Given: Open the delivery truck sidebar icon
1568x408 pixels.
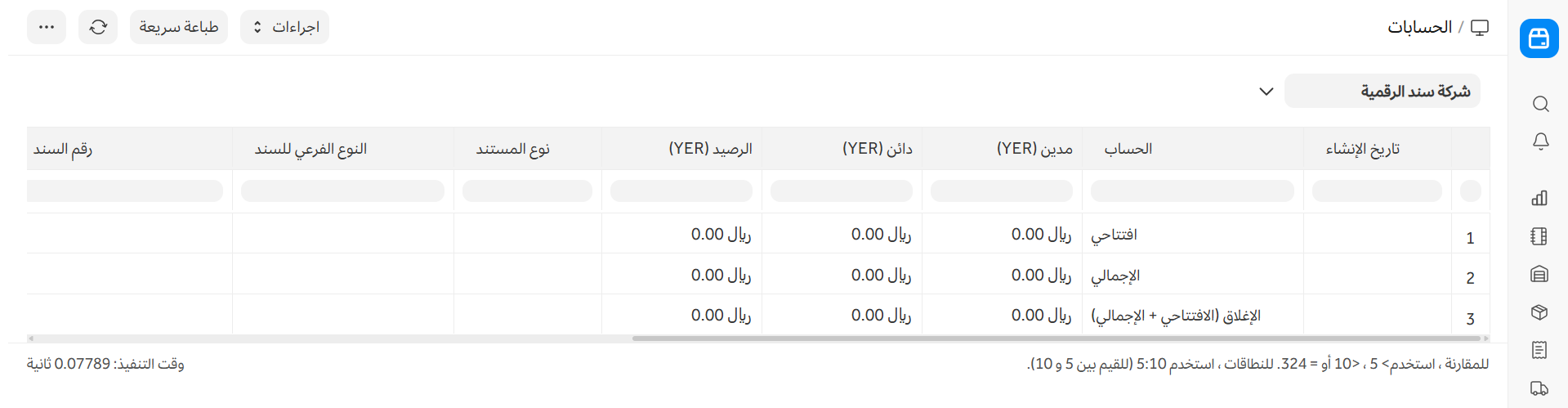Looking at the screenshot, I should [1539, 388].
